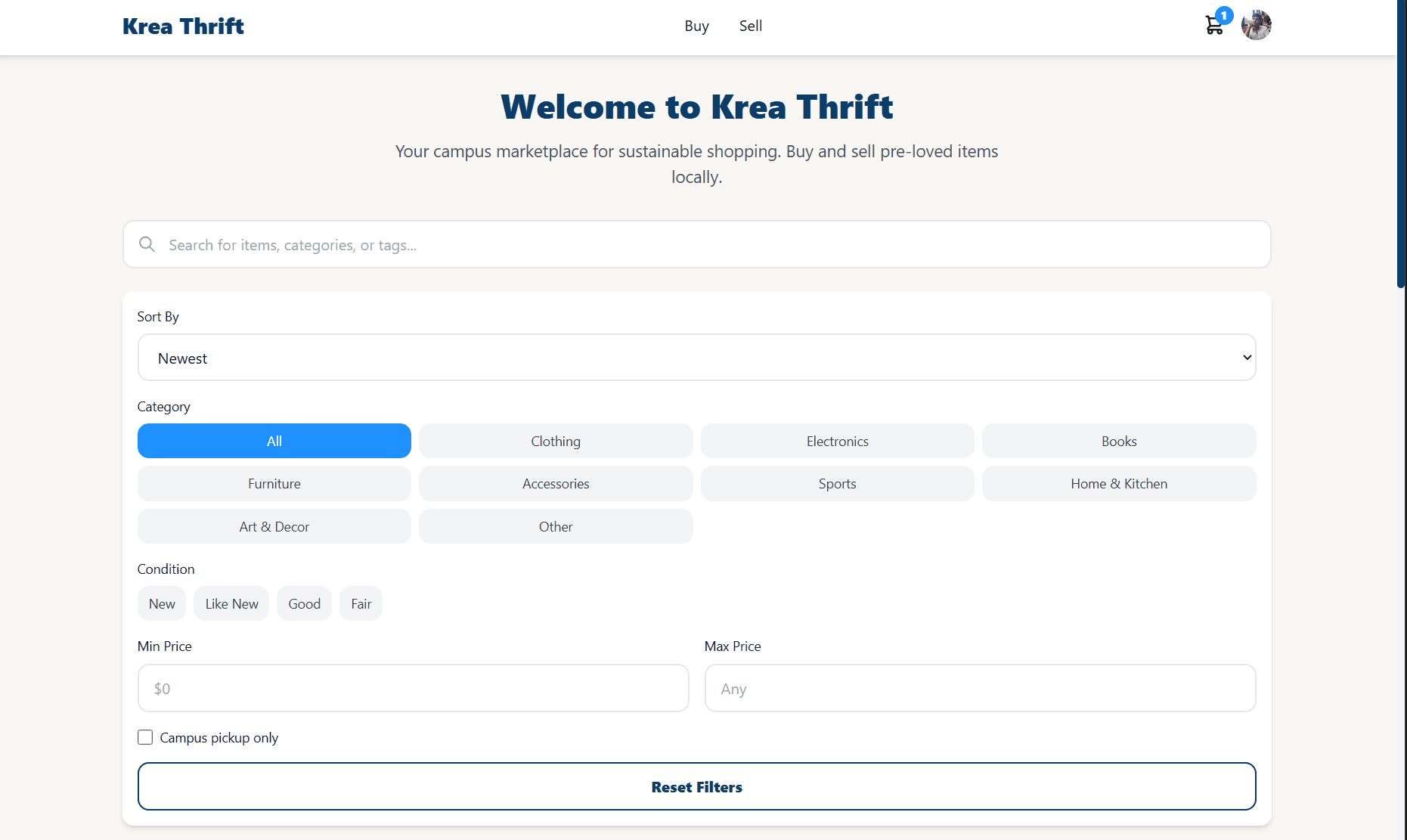Select the Books category

pyautogui.click(x=1119, y=441)
